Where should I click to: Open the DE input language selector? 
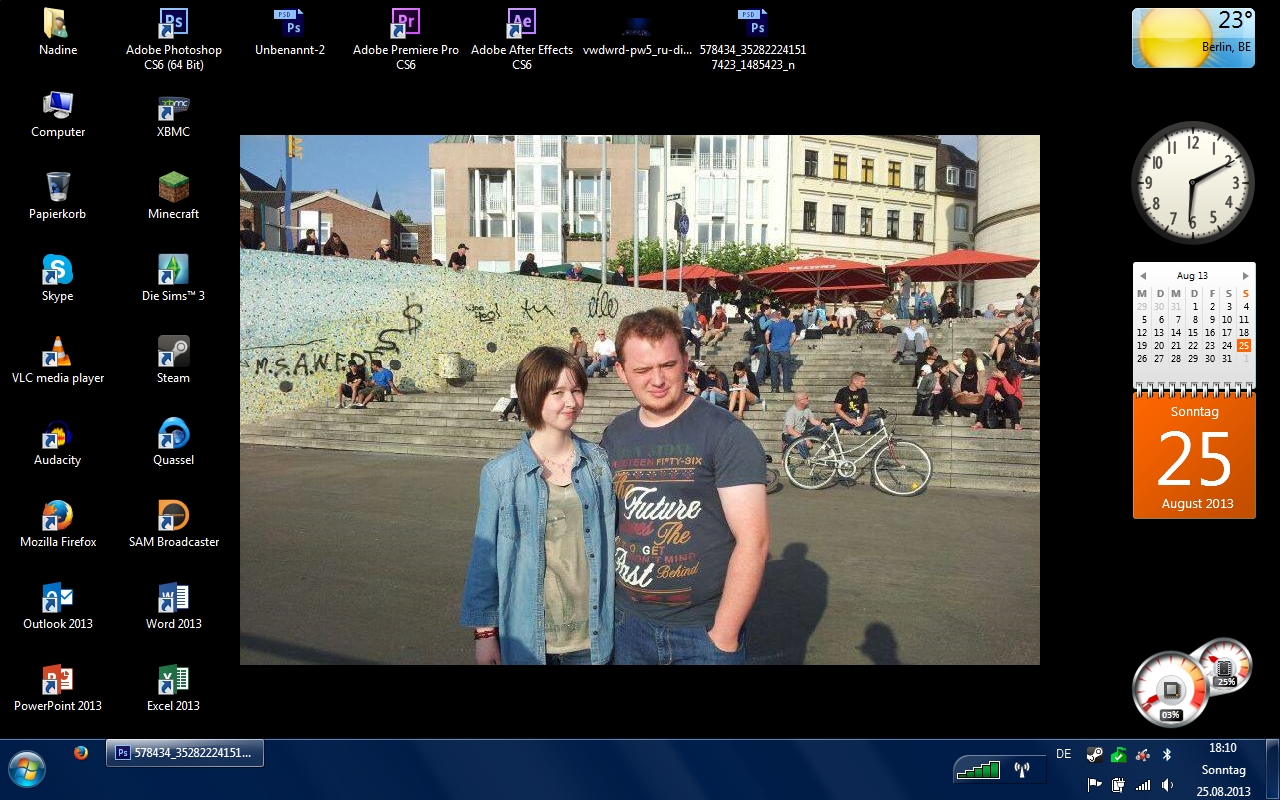[x=1064, y=754]
